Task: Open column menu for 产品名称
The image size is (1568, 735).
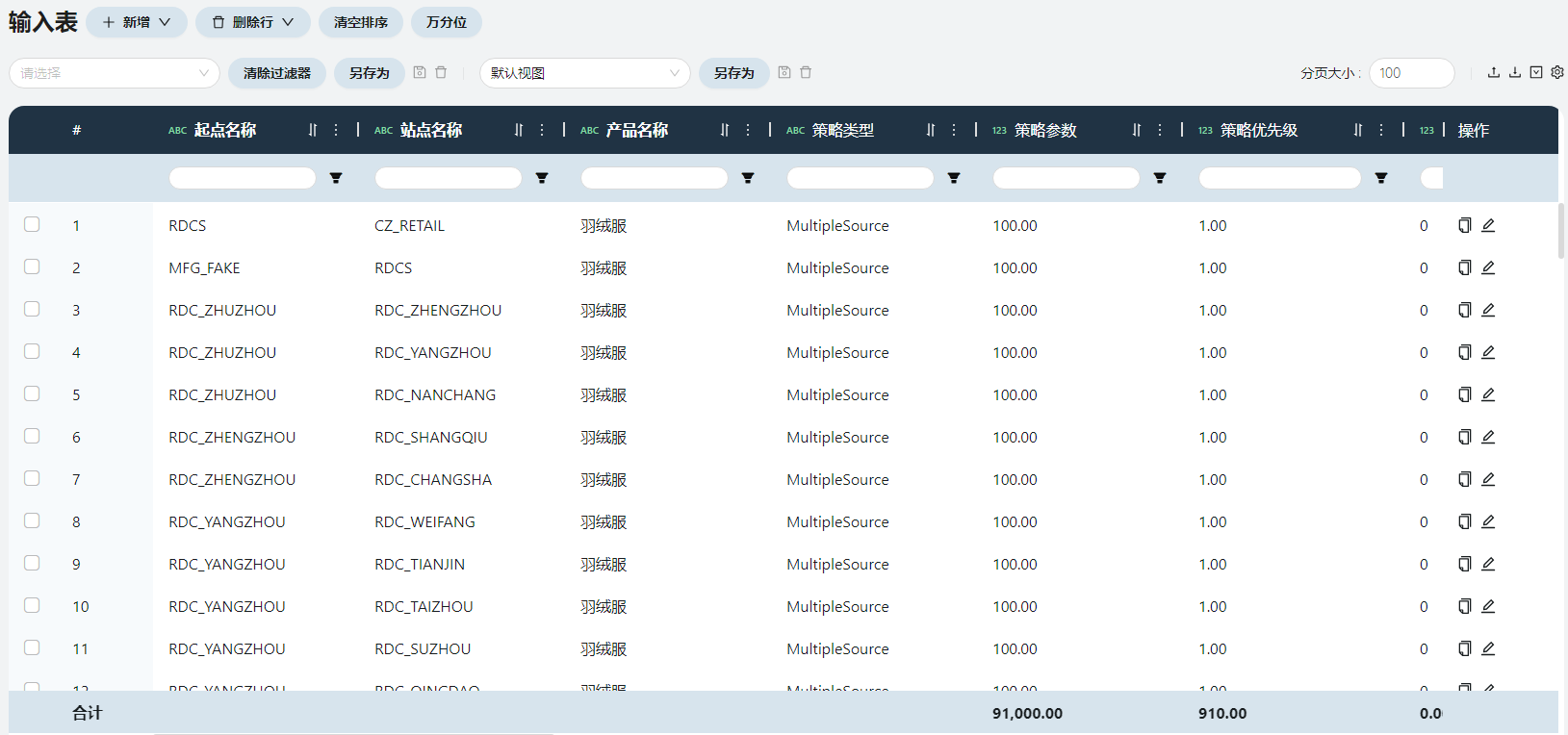Action: 748,130
